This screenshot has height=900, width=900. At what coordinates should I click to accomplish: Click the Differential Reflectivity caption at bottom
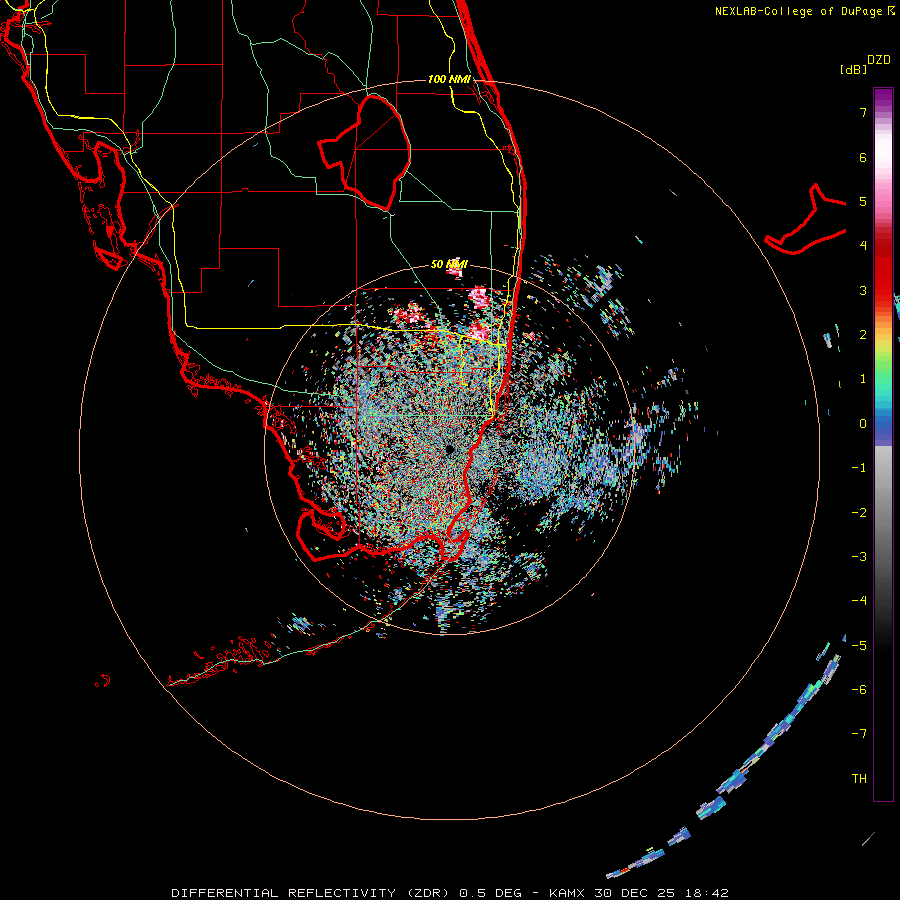click(x=449, y=893)
